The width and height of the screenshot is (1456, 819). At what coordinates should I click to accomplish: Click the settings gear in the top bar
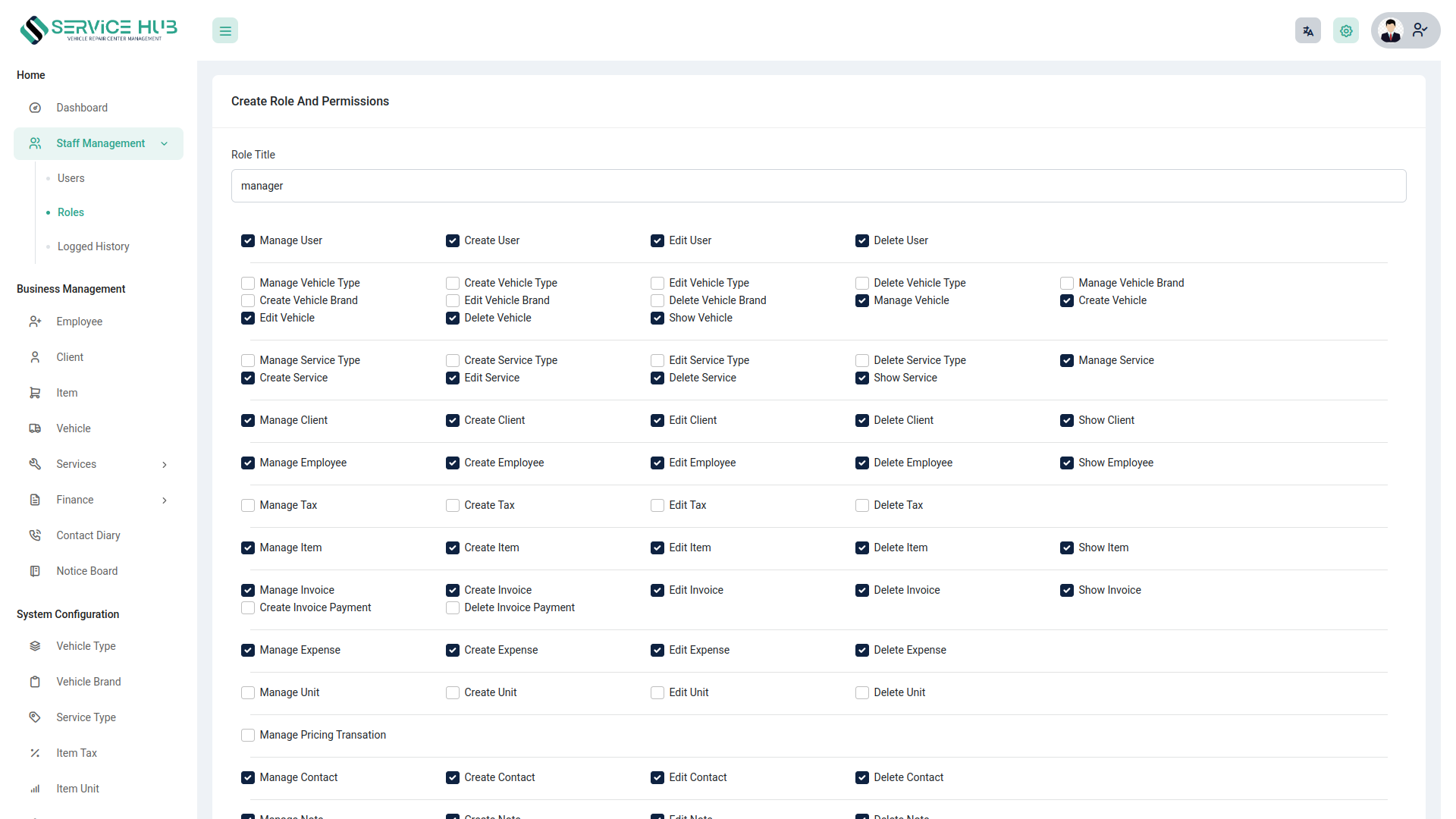tap(1346, 30)
